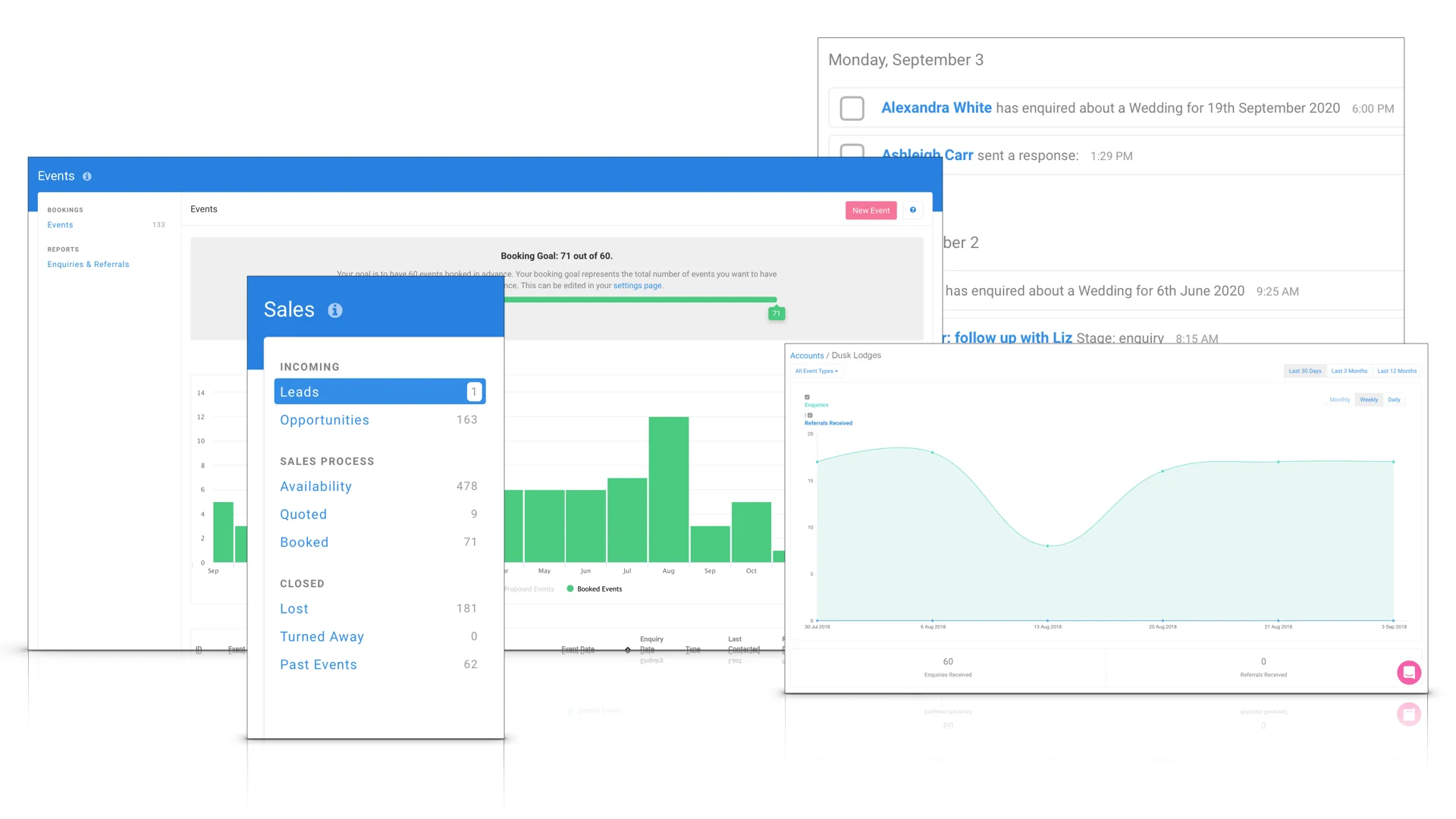Open the Ashleigh Carr contact link
This screenshot has width=1456, height=819.
point(927,155)
